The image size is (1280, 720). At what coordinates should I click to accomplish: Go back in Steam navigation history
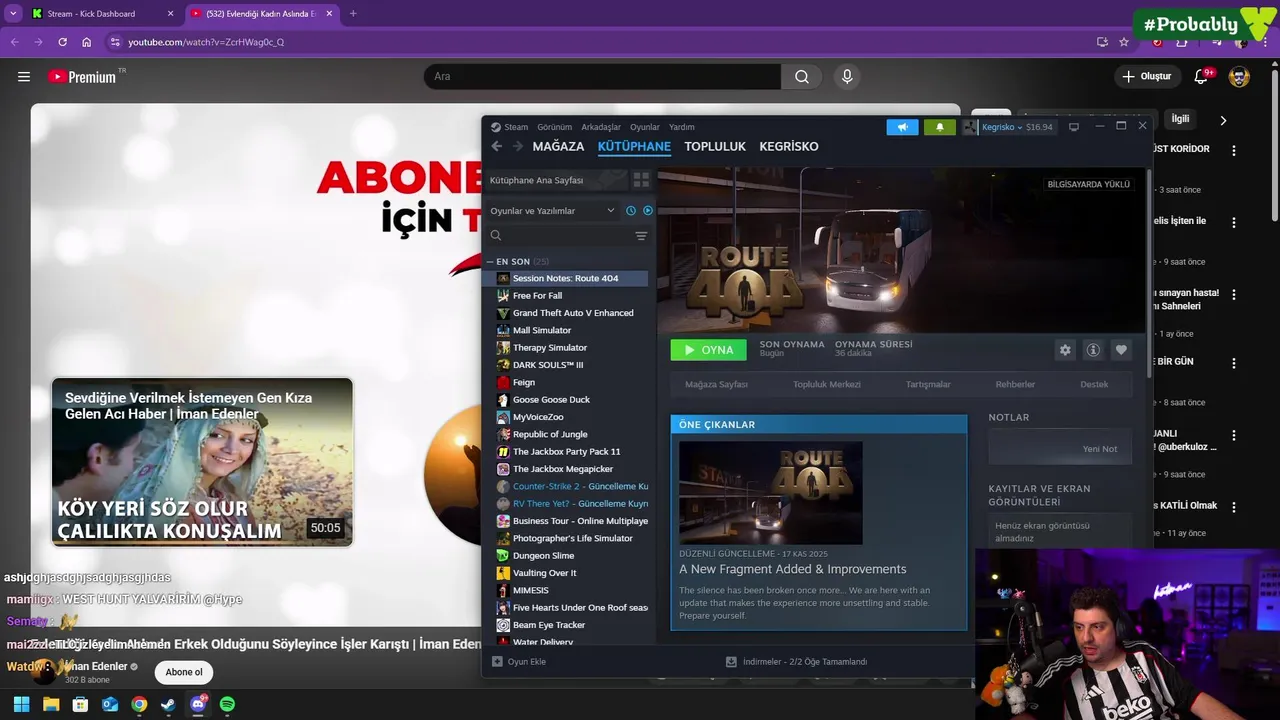[x=496, y=146]
